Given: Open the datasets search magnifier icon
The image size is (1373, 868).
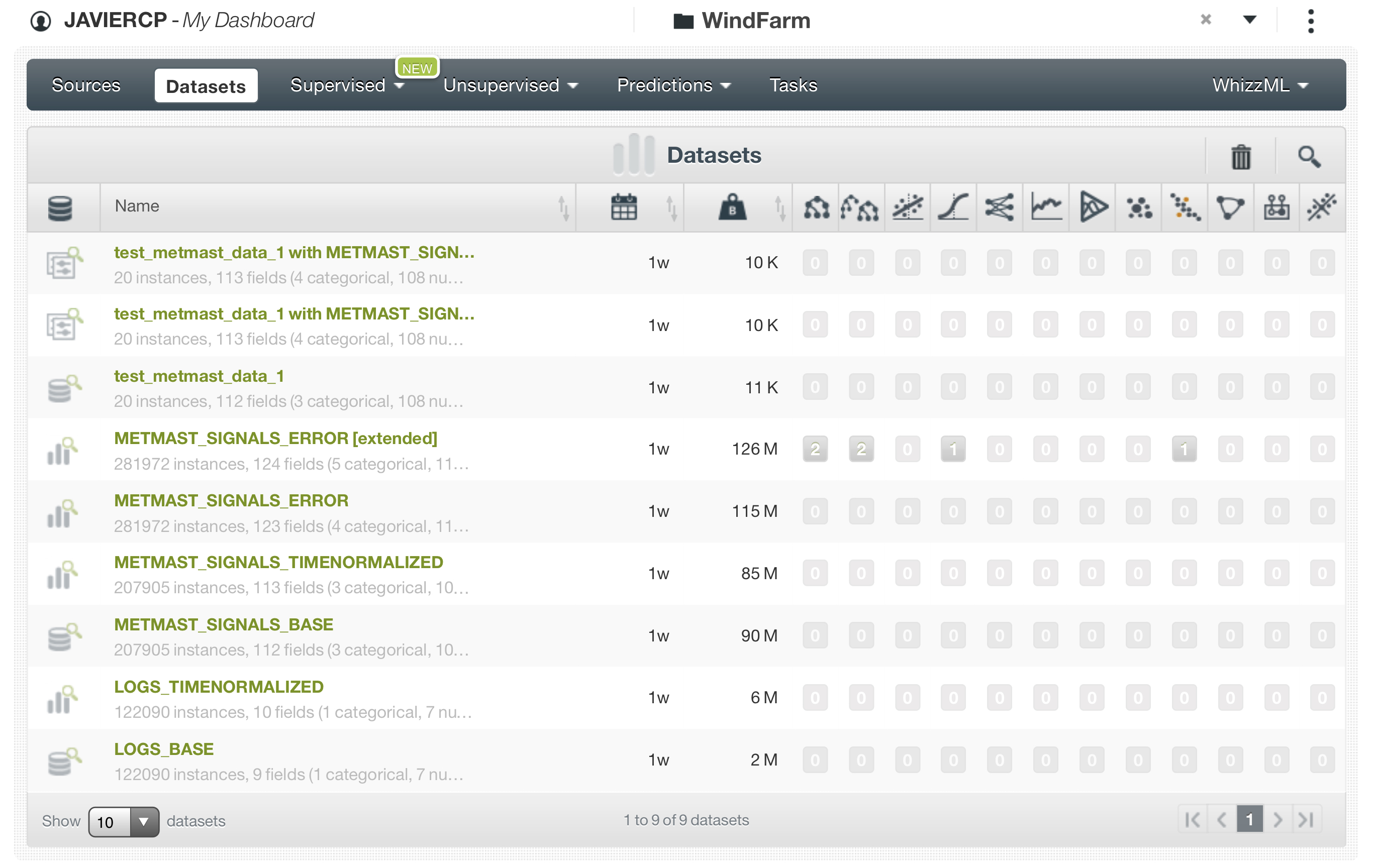Looking at the screenshot, I should [x=1309, y=156].
